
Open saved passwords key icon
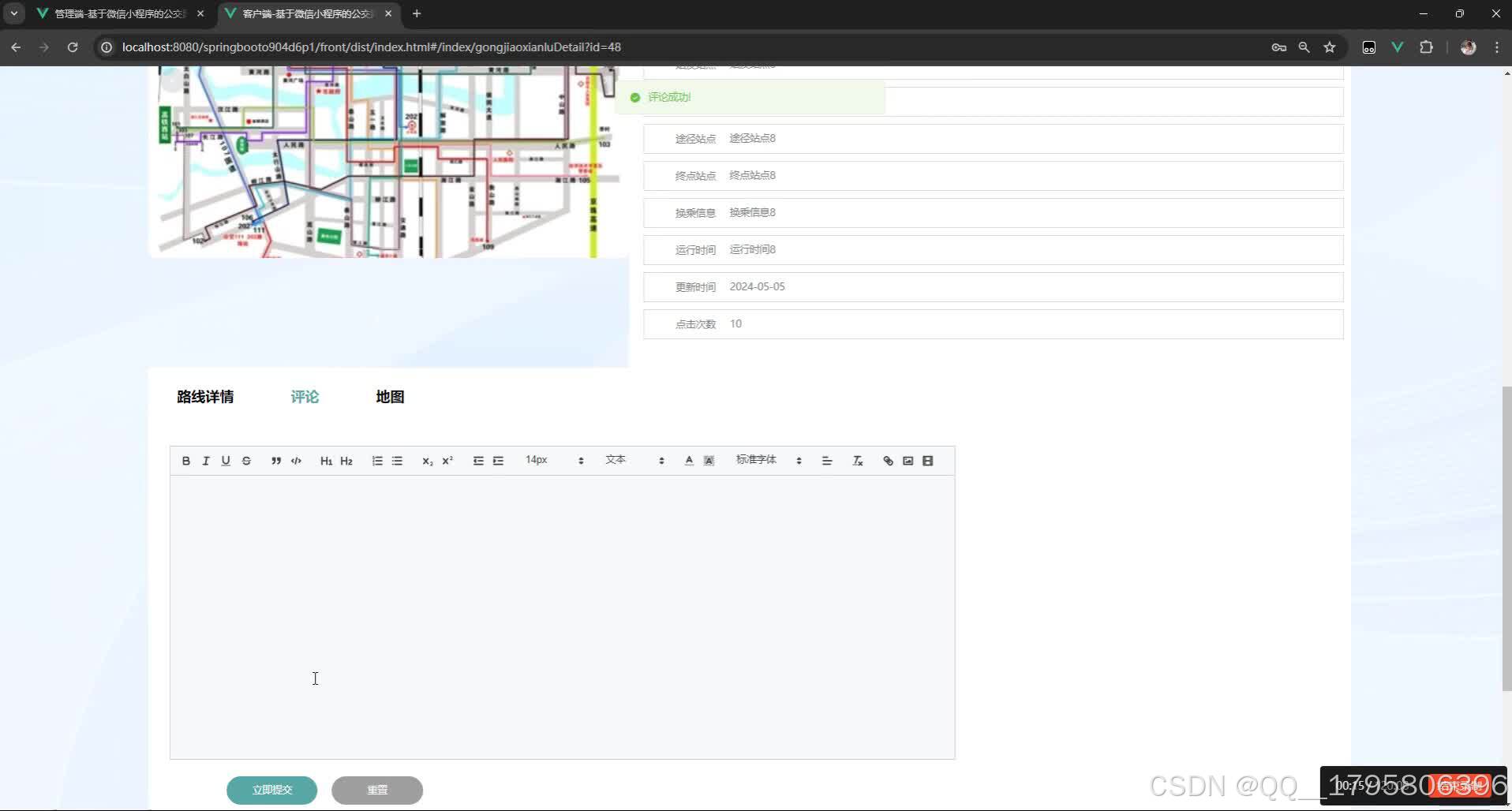[1279, 47]
